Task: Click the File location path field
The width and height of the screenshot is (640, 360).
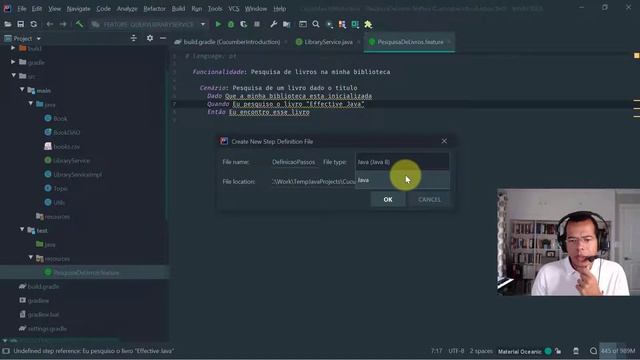Action: tap(313, 182)
